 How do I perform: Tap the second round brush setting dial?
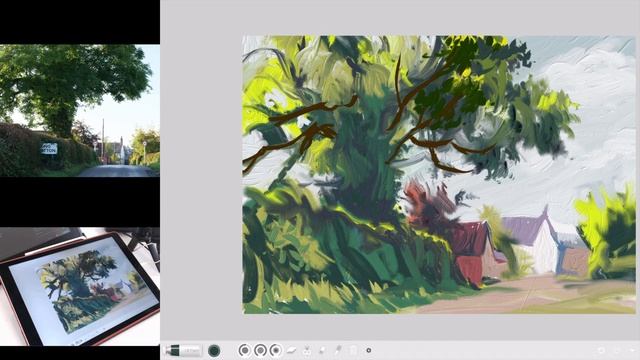[x=260, y=350]
